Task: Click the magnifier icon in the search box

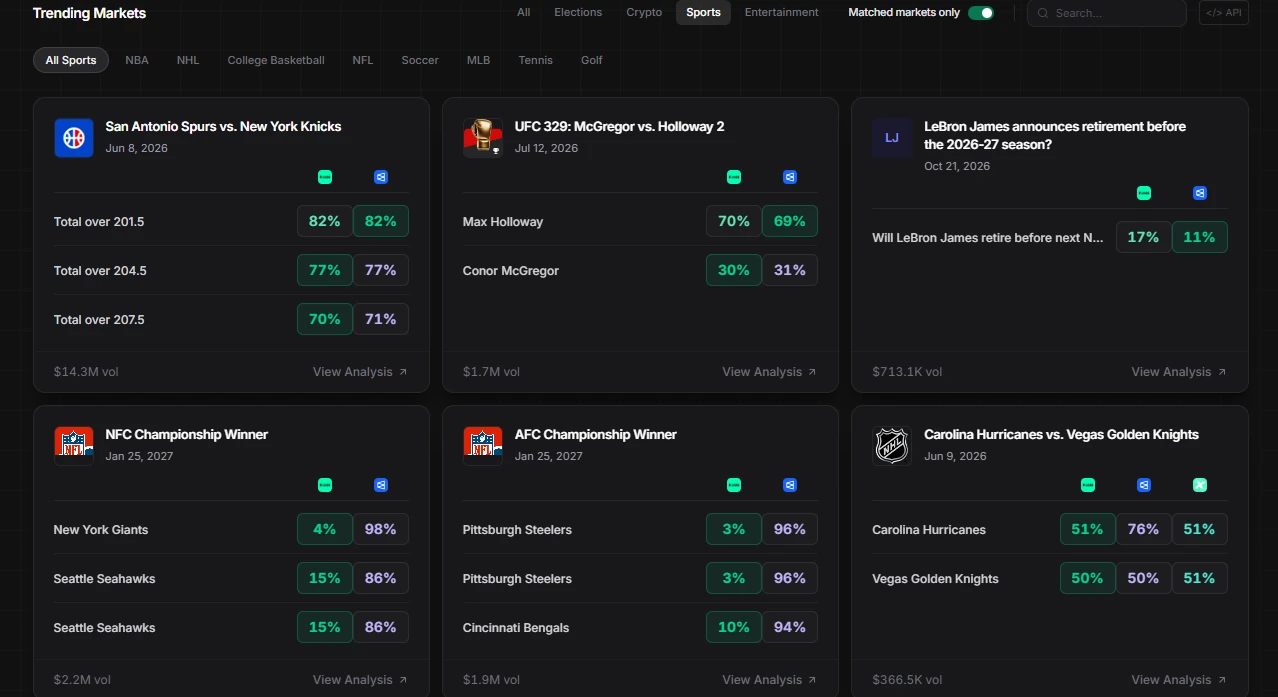Action: (1043, 13)
